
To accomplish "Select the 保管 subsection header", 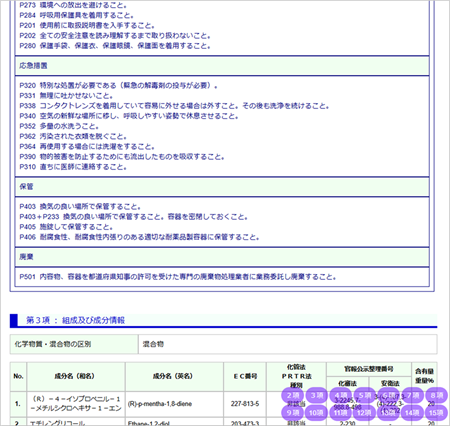I will pos(222,187).
